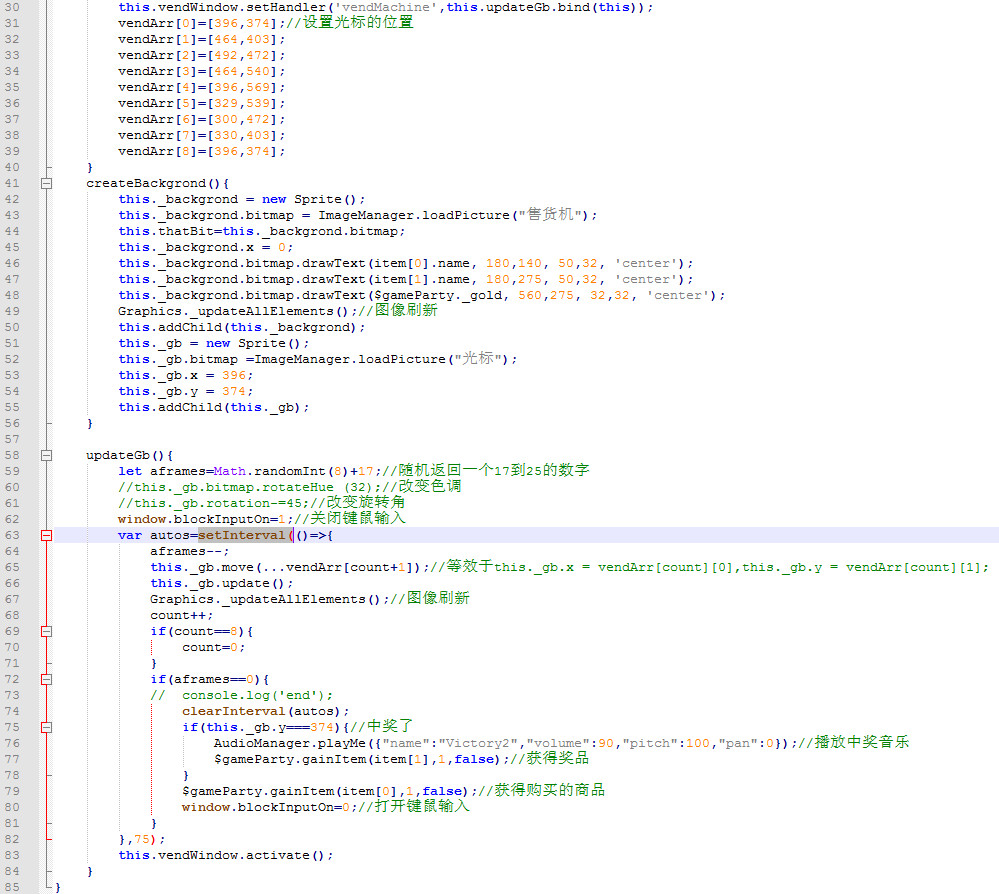
Task: Collapse the if(this._gb.y===374) fold marker
Action: (x=47, y=727)
